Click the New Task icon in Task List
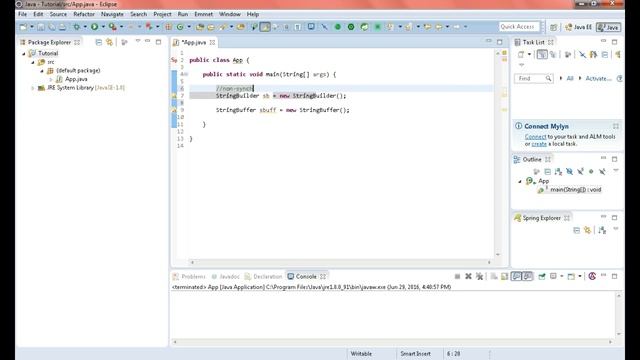This screenshot has height=360, width=640. click(x=521, y=54)
